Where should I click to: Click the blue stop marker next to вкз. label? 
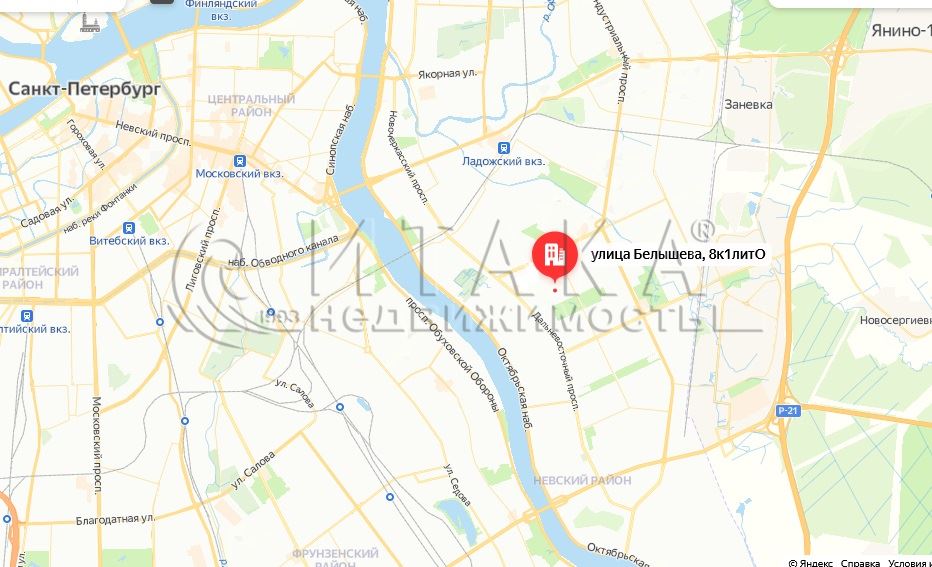(x=271, y=312)
